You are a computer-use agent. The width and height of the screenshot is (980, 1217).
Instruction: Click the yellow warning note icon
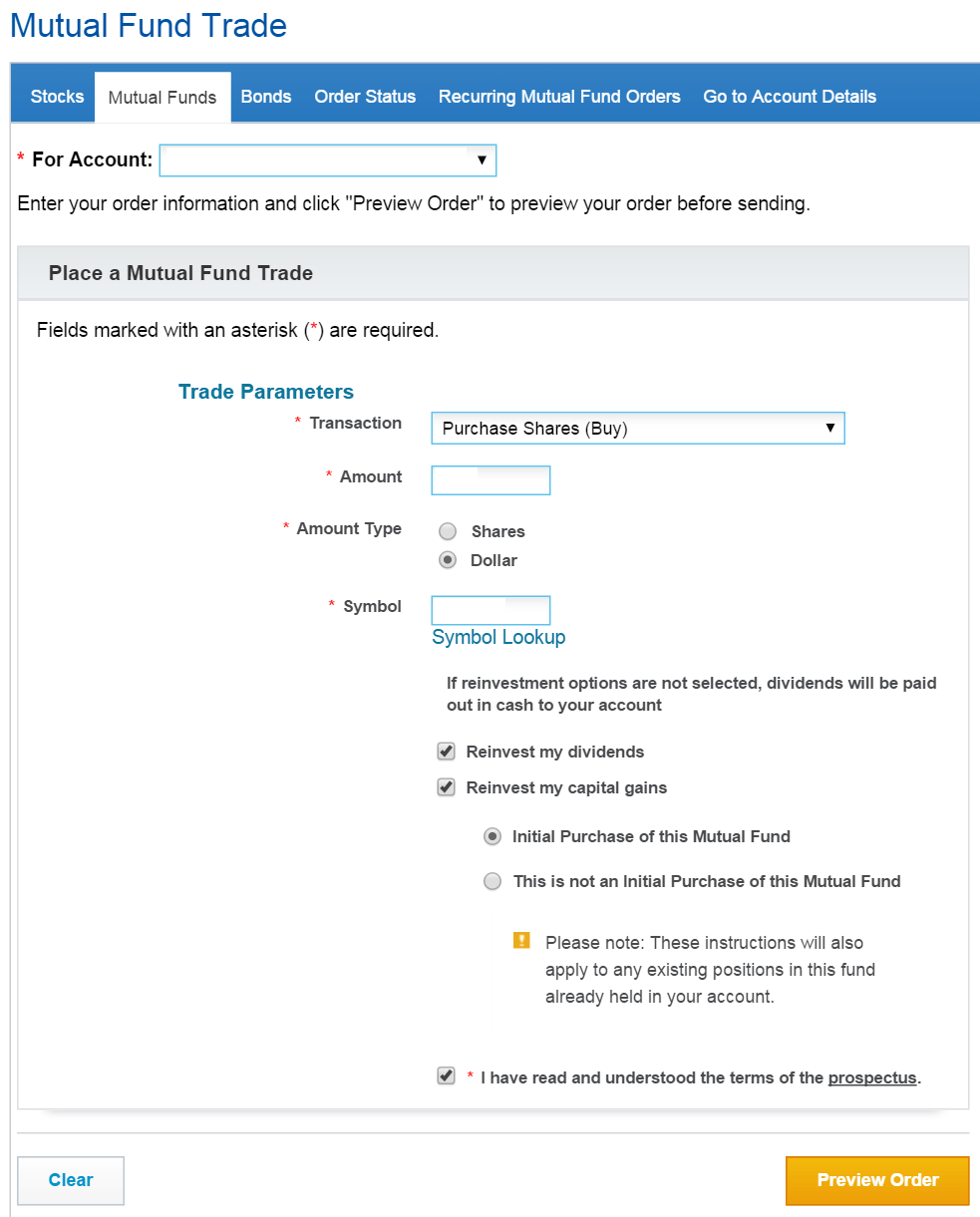[x=521, y=940]
